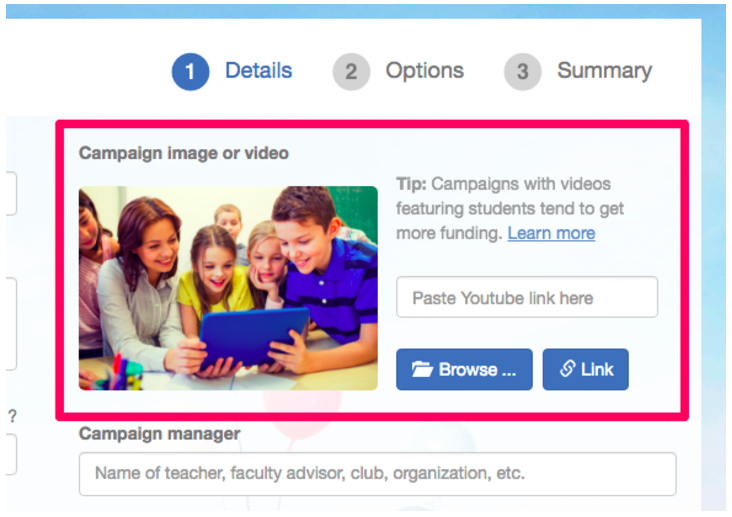Click the Browse ... button text
Image resolution: width=732 pixels, height=517 pixels.
(477, 369)
